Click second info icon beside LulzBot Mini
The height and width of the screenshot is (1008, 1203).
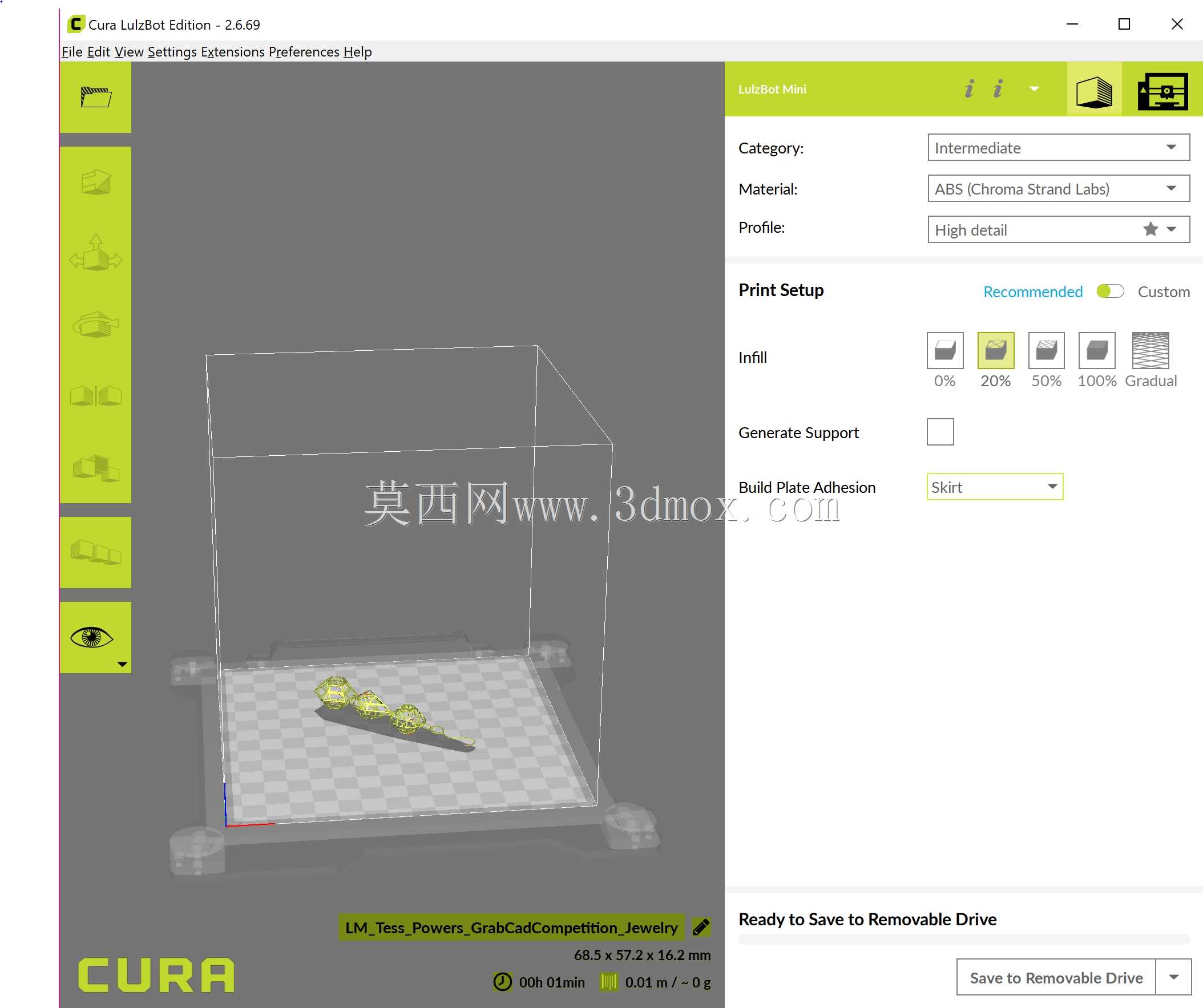point(998,89)
